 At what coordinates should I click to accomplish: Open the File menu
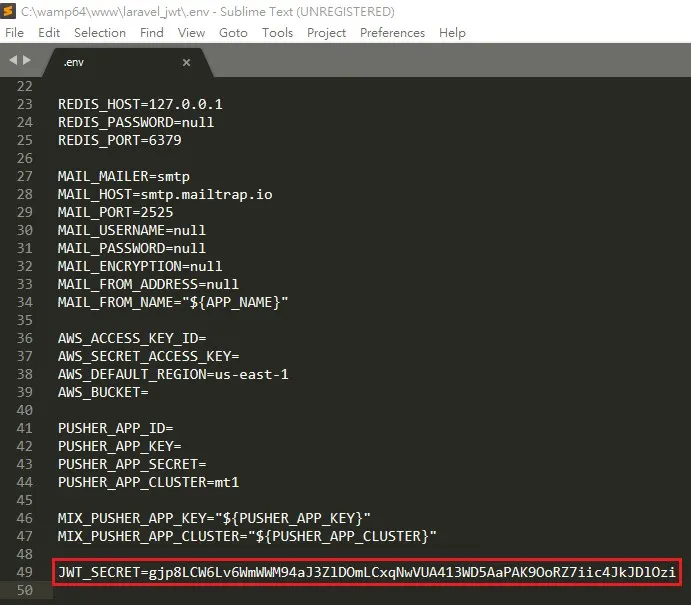(x=15, y=33)
